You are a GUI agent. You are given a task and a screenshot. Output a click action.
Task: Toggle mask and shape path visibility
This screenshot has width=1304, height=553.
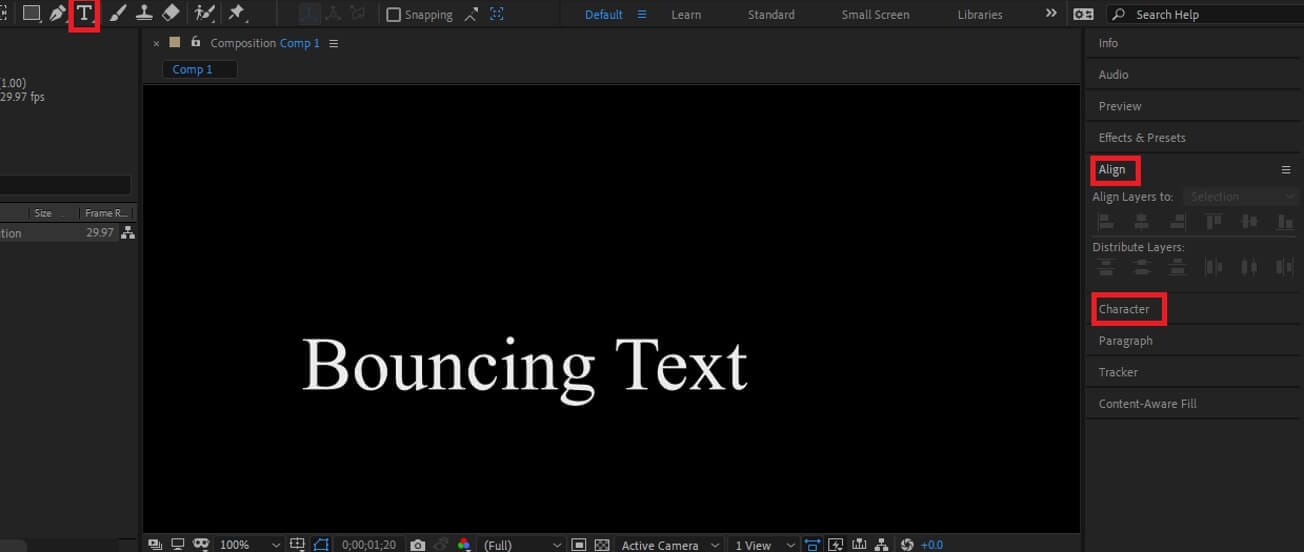322,545
